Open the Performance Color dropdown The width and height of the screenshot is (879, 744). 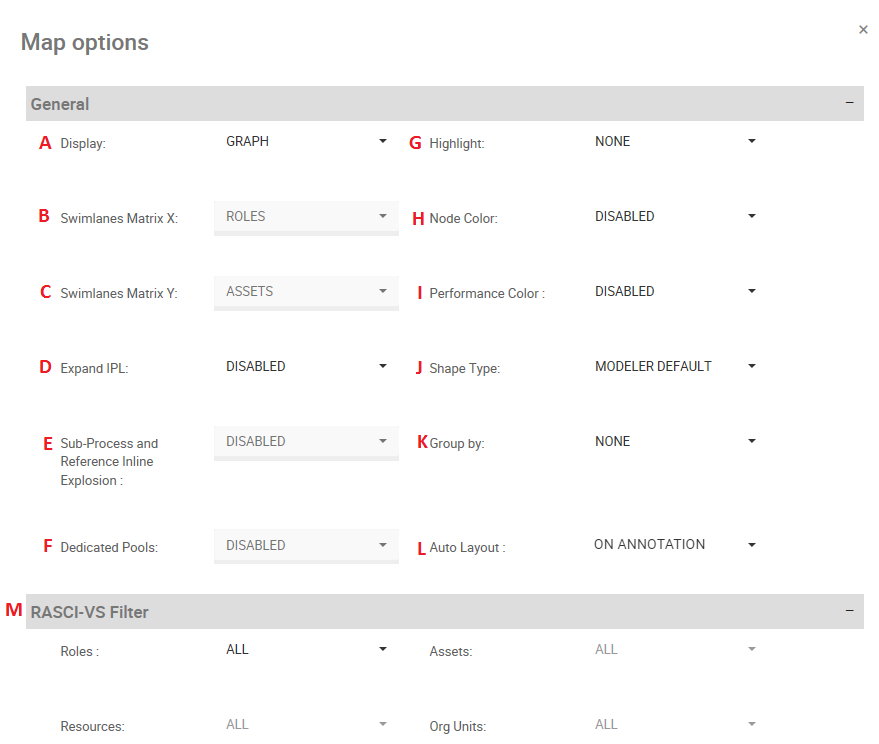tap(675, 292)
